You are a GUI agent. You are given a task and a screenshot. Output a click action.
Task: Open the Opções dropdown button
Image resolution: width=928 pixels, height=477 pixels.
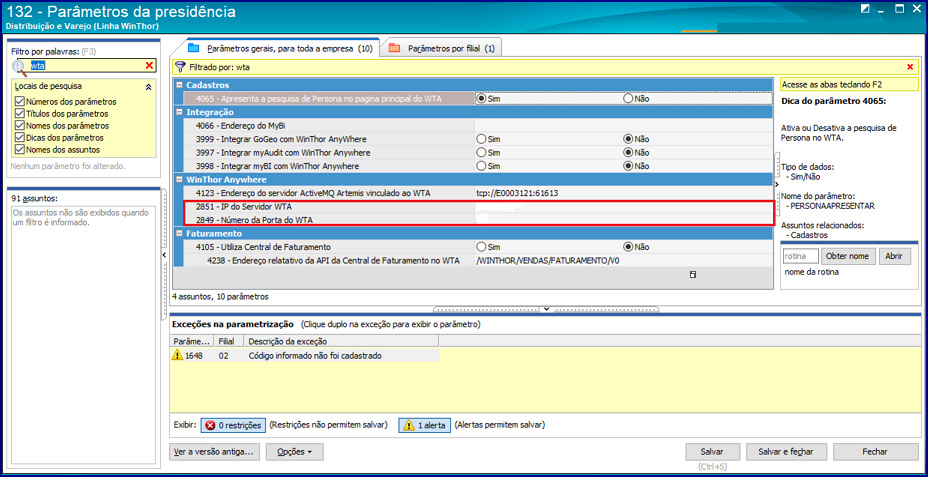click(295, 452)
